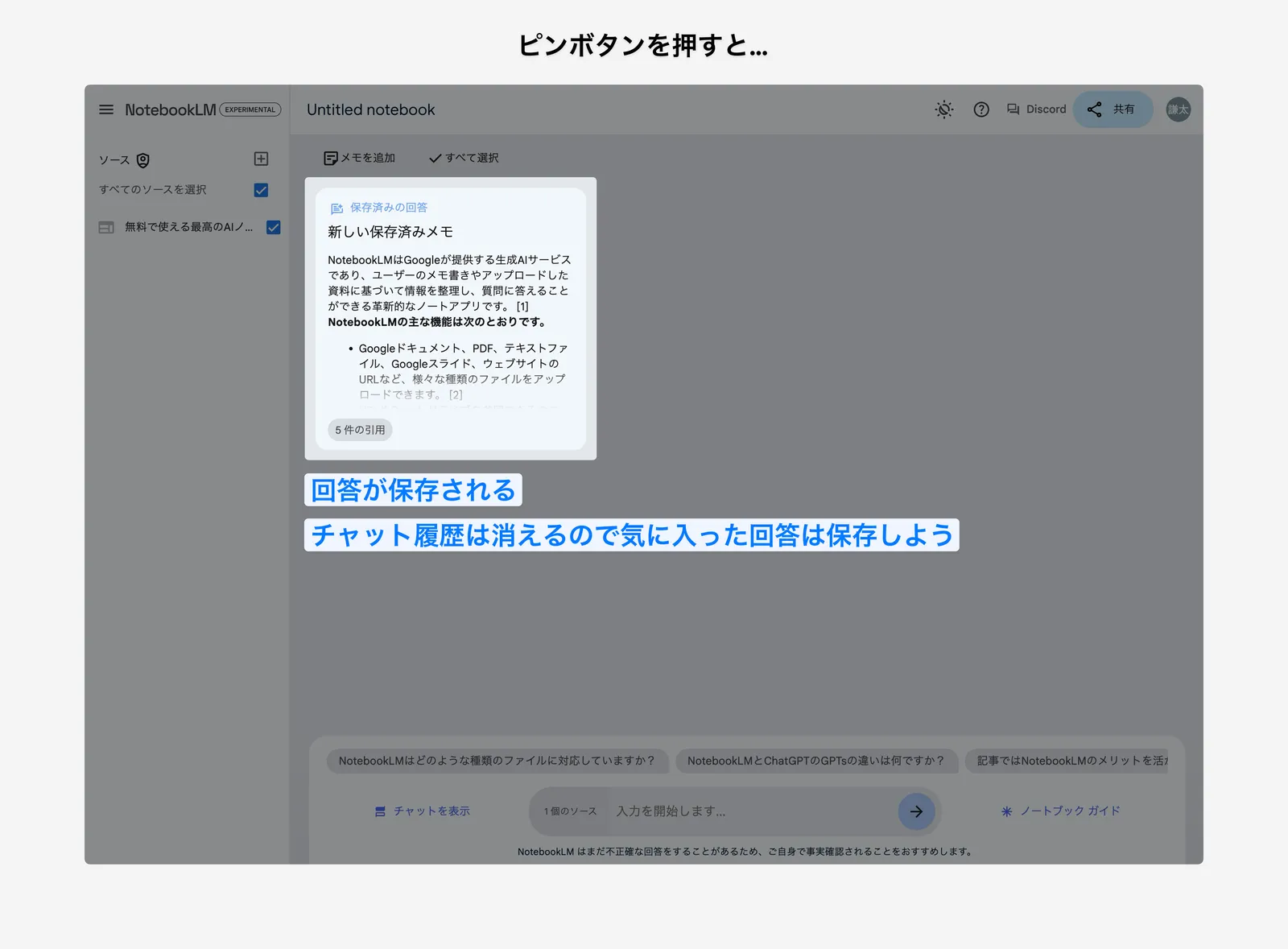Click the ソース heading label
Screen dimensions: 1288x949
114,160
